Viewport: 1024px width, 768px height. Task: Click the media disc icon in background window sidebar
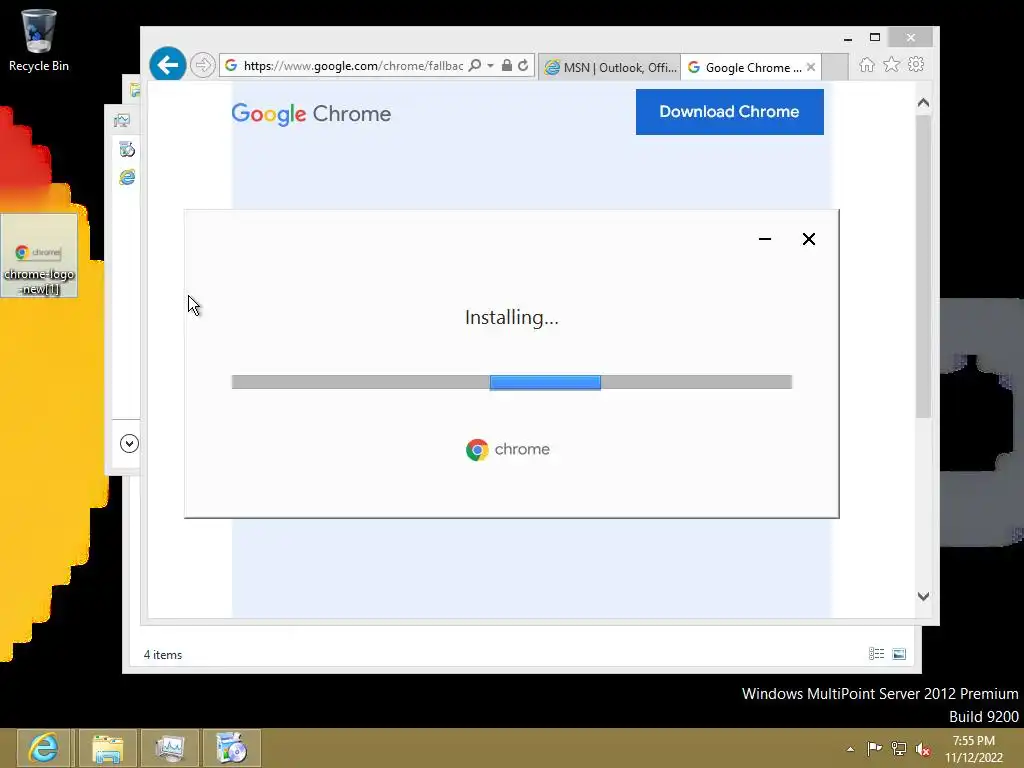[127, 150]
